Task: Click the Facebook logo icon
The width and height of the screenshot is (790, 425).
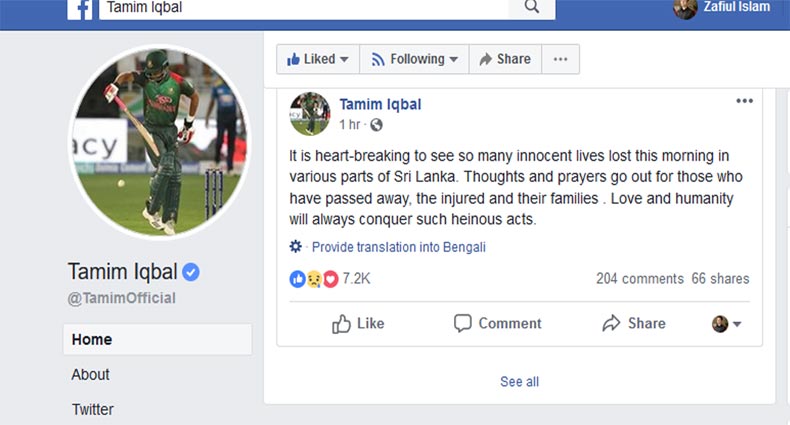Action: click(80, 8)
